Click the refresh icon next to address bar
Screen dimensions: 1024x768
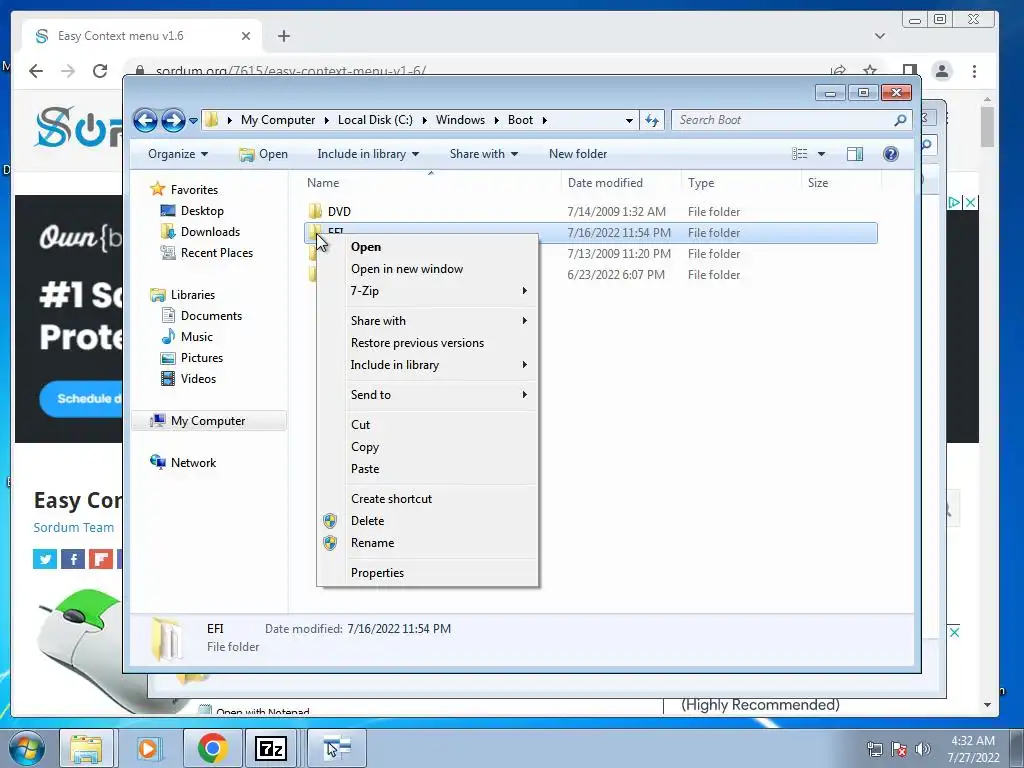(x=652, y=120)
